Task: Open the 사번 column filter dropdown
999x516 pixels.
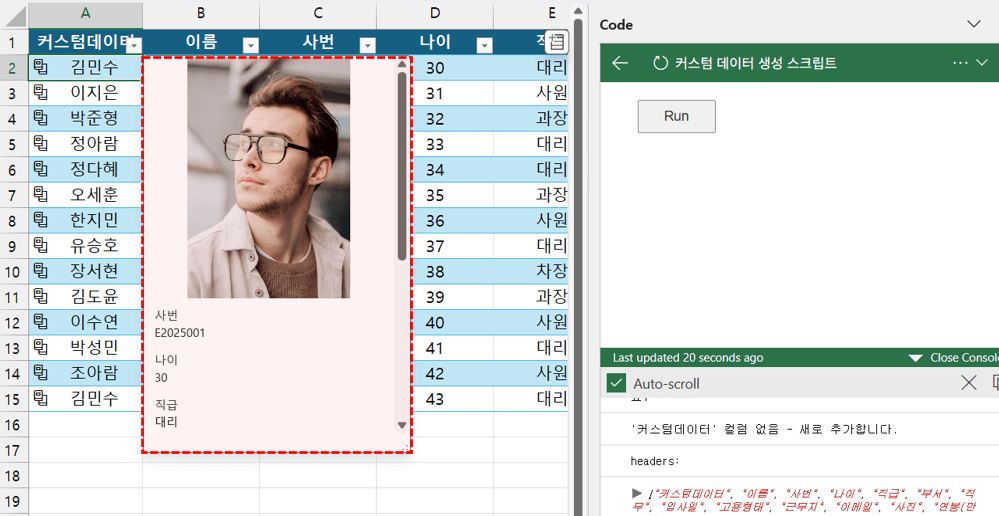Action: (367, 45)
